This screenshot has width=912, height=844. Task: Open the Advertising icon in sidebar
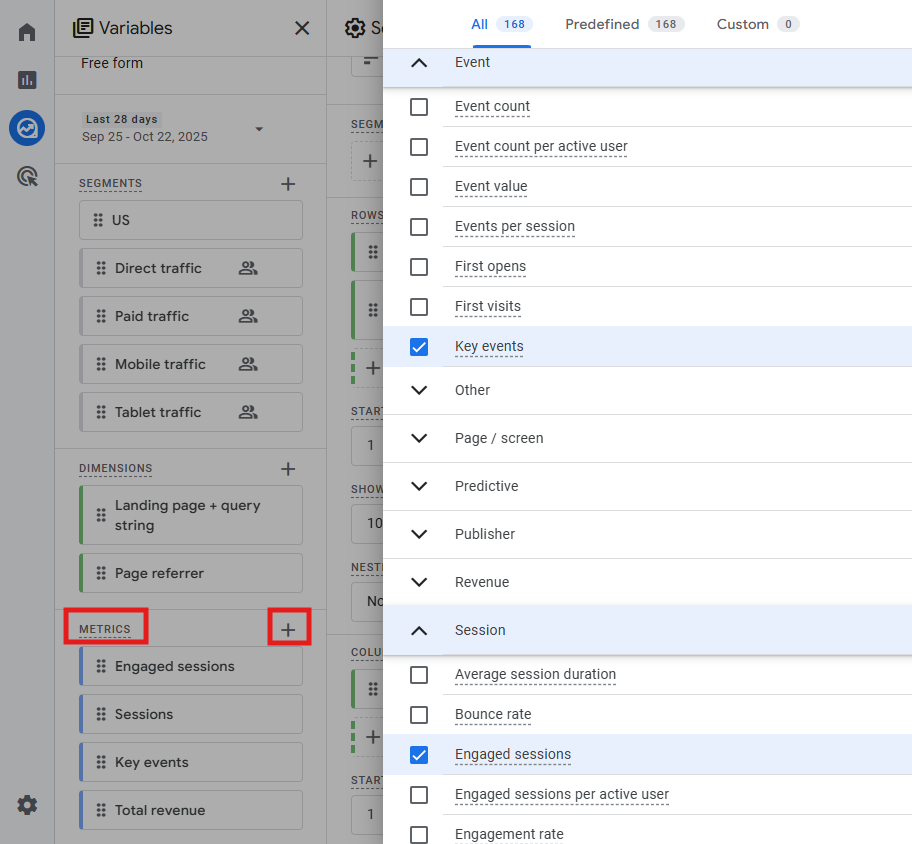[27, 176]
